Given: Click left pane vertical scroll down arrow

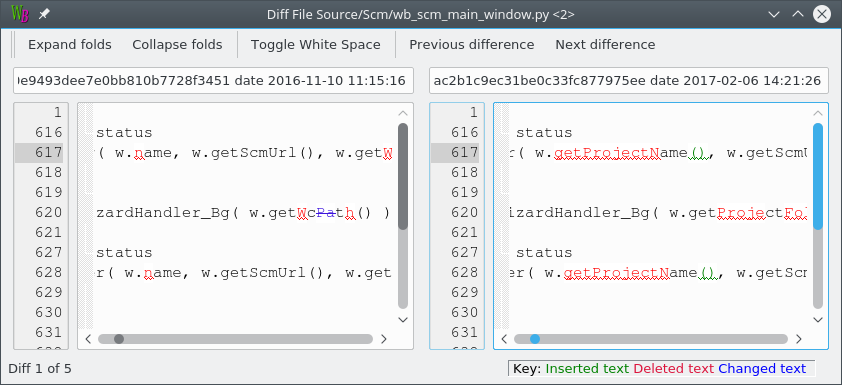Looking at the screenshot, I should 403,319.
